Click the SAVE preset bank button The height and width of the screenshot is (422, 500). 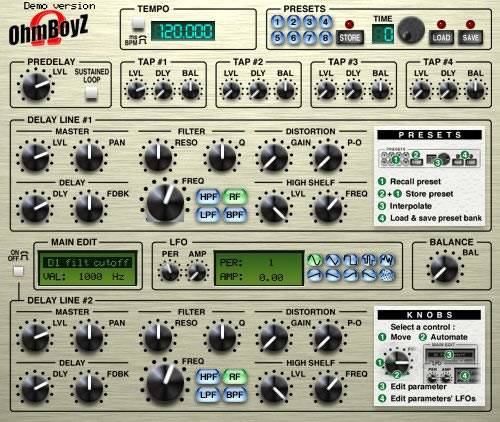click(x=471, y=38)
